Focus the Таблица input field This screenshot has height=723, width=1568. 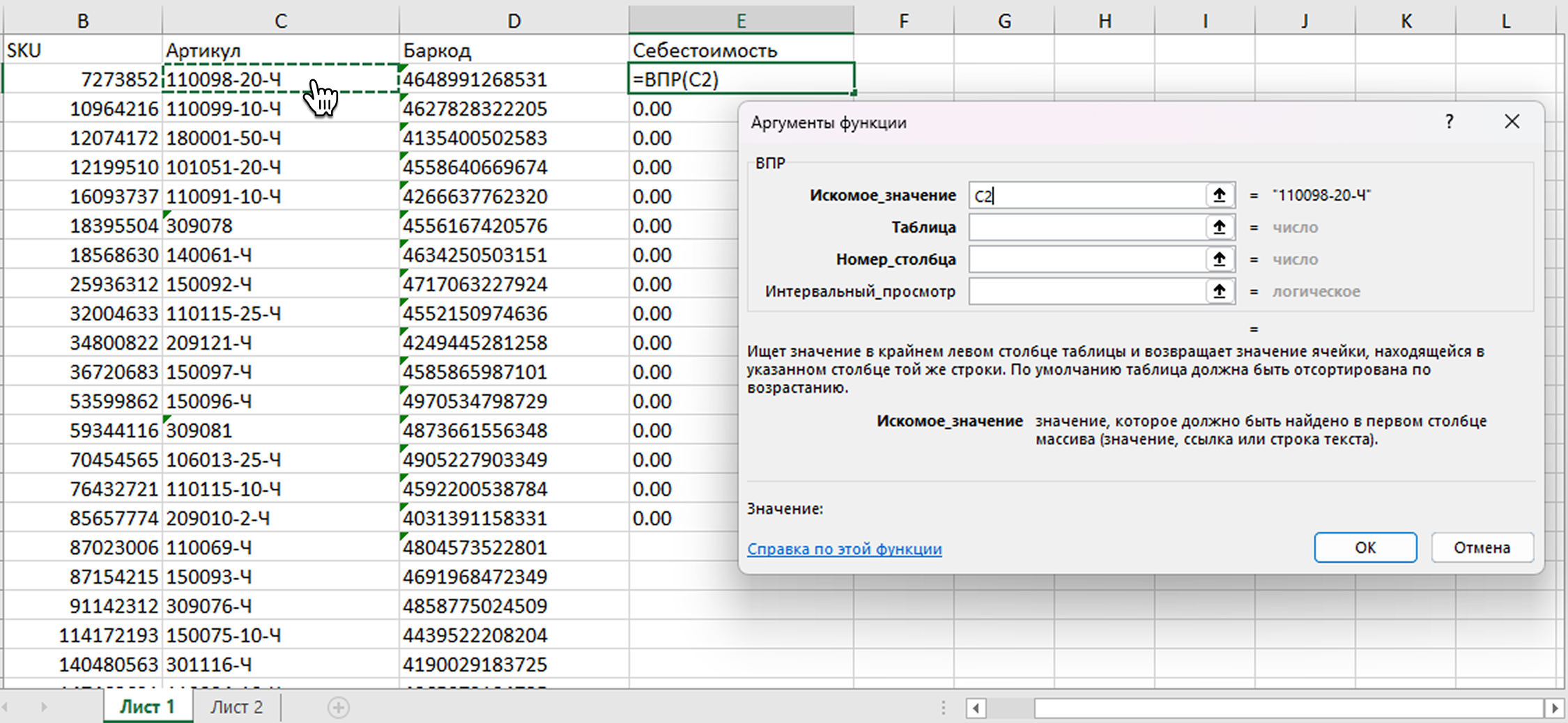(x=1086, y=227)
